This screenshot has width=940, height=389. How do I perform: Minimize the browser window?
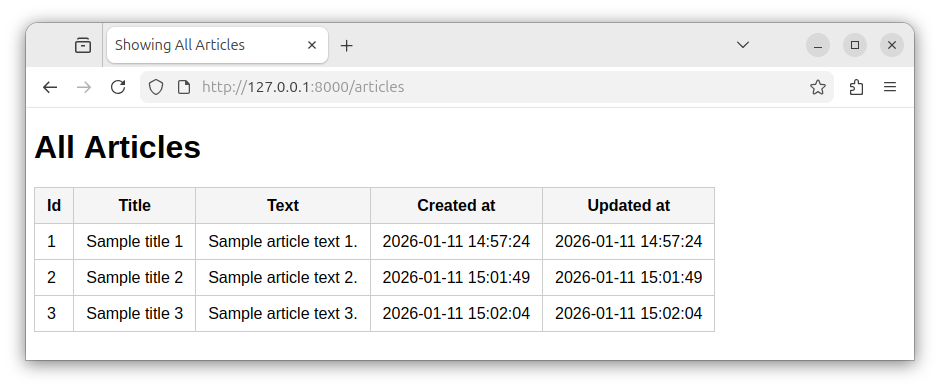pyautogui.click(x=818, y=46)
